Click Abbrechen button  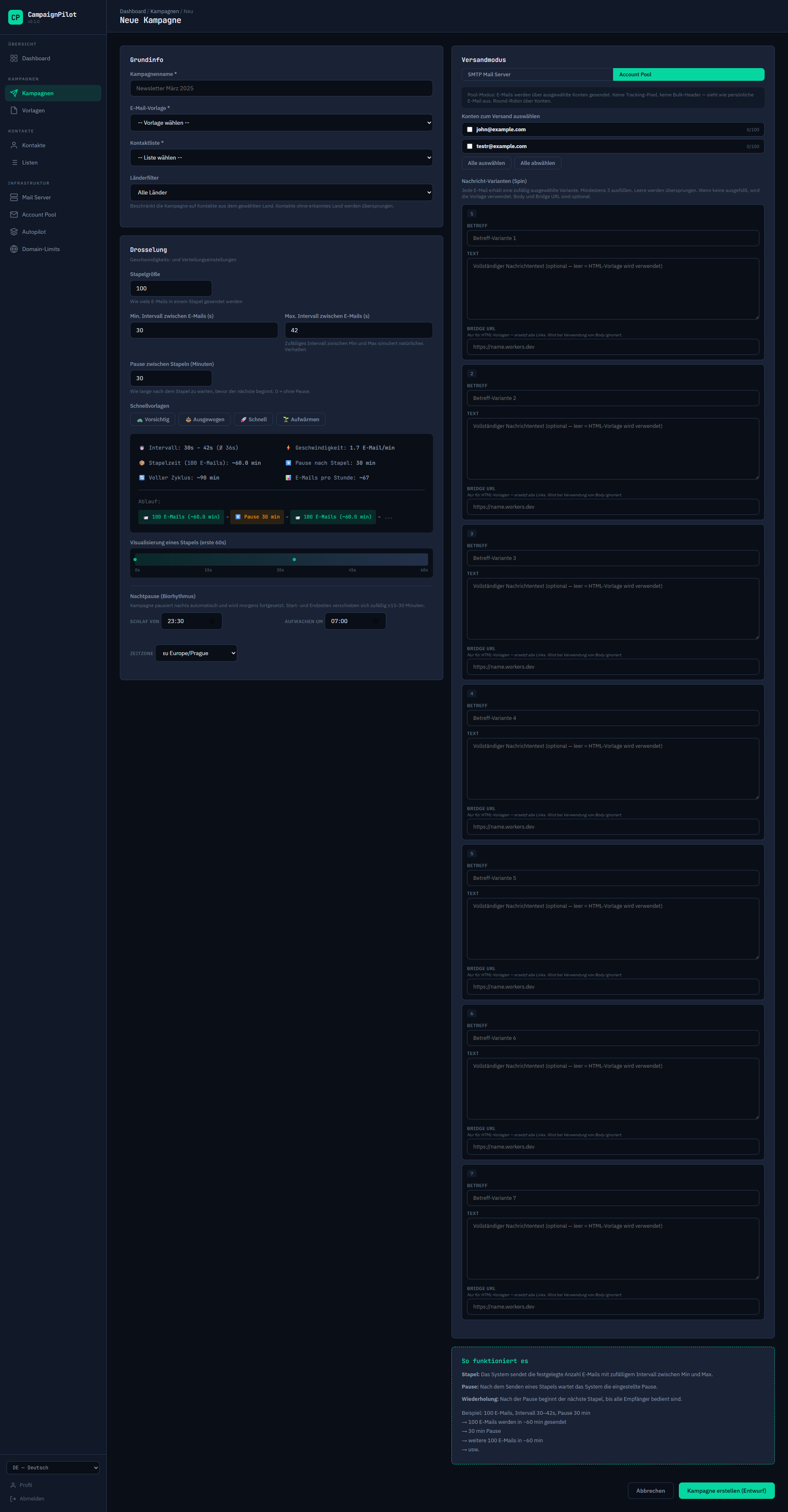(x=651, y=1490)
